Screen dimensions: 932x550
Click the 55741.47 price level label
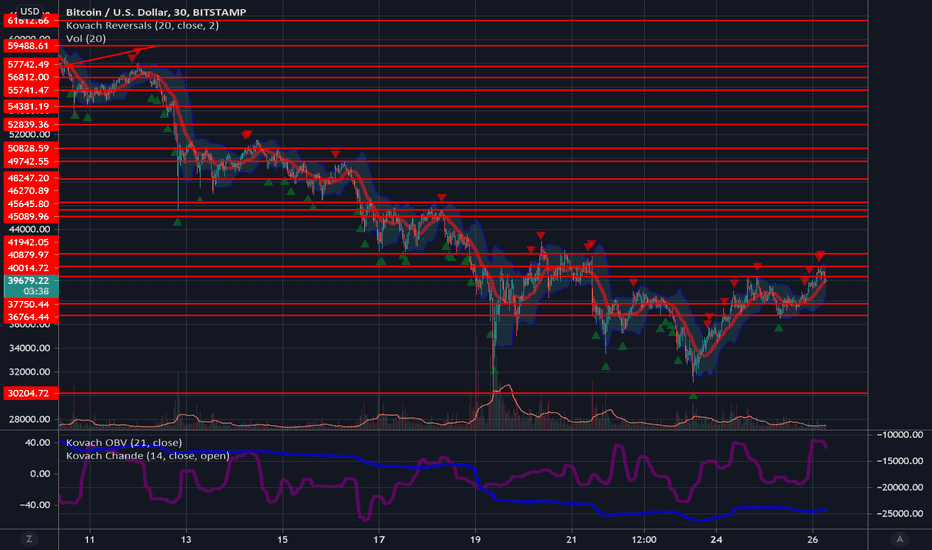tap(31, 90)
